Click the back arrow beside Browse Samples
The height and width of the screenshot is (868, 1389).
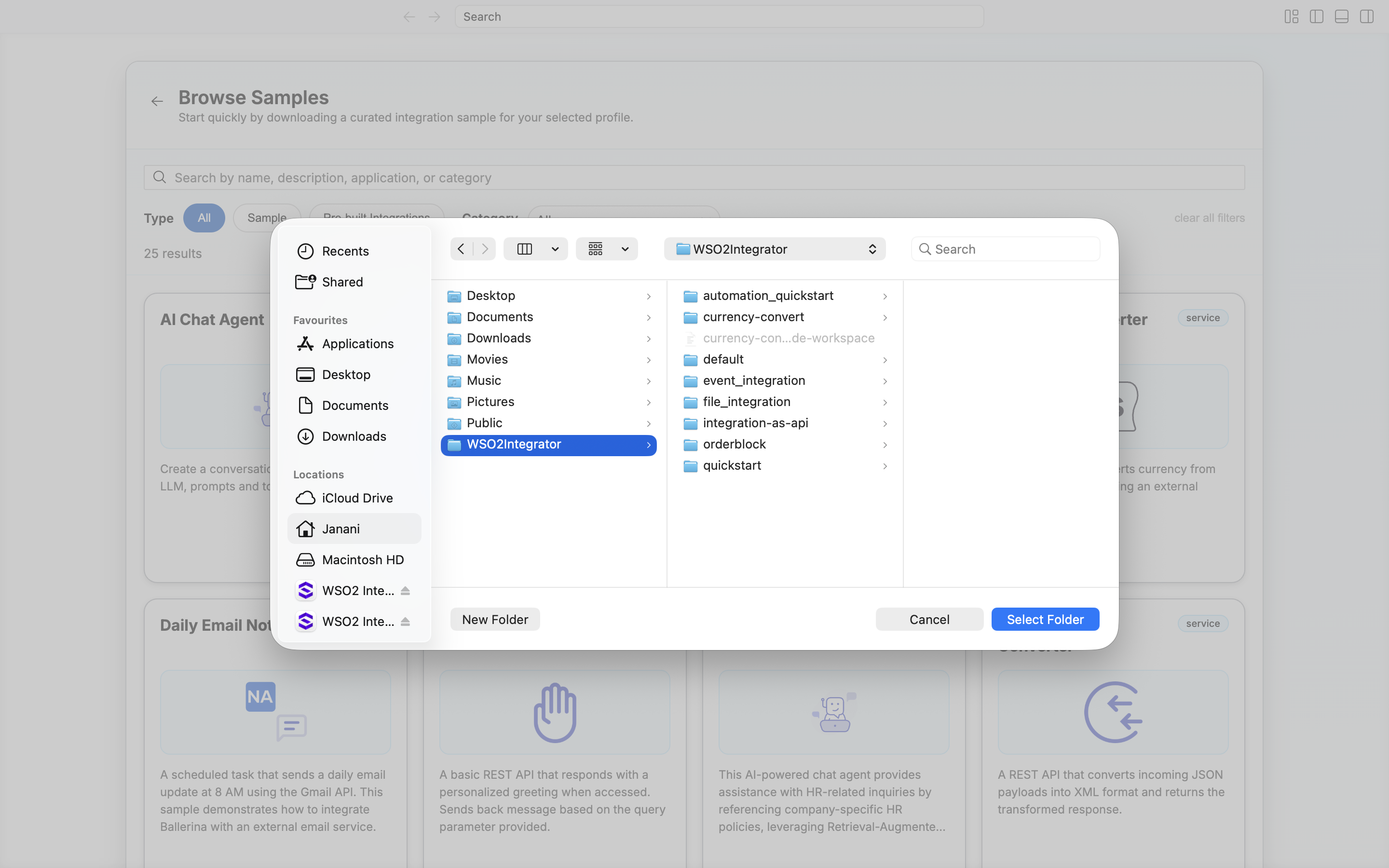tap(157, 102)
